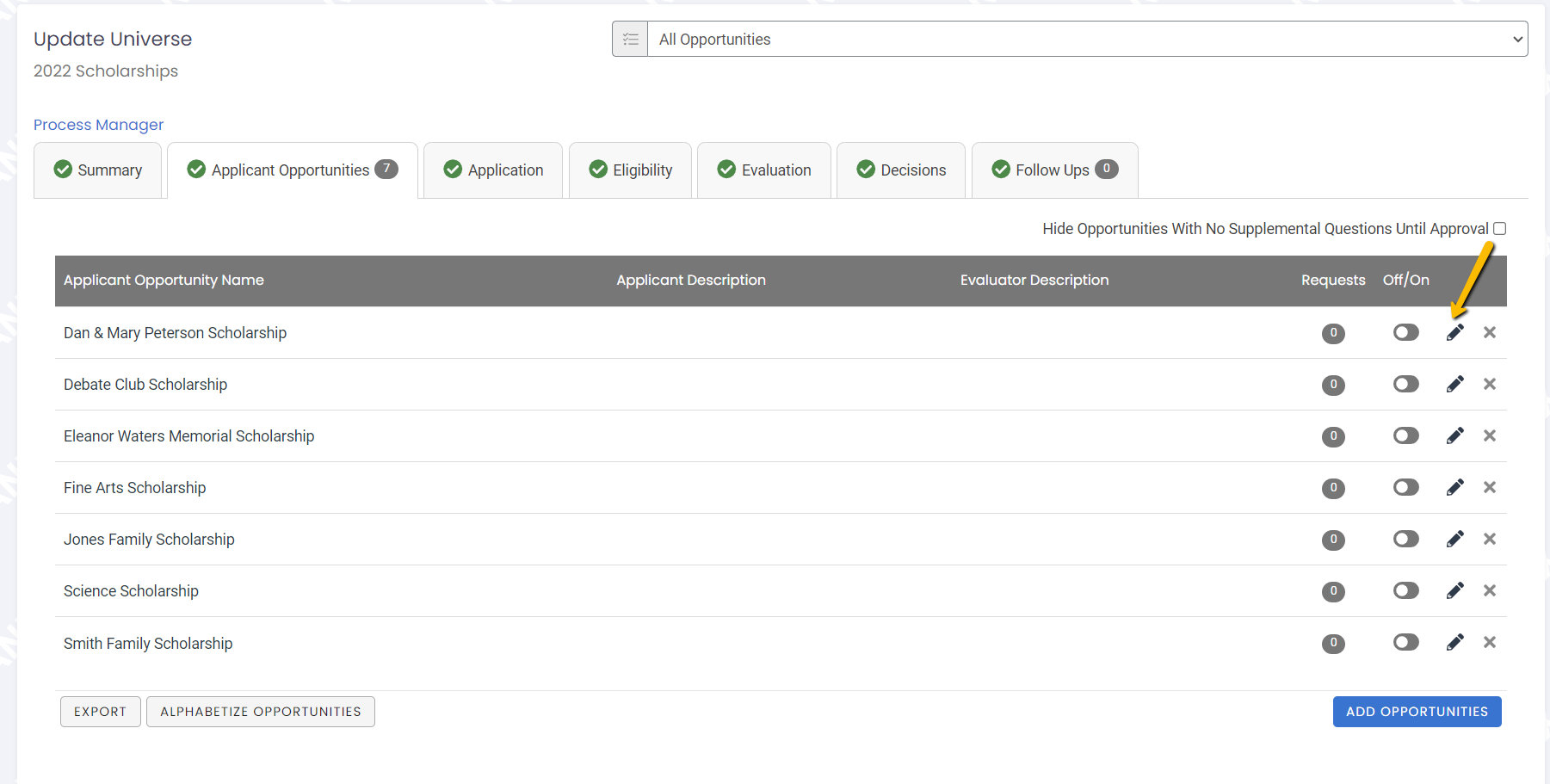Image resolution: width=1550 pixels, height=784 pixels.
Task: Delete the Debate Club Scholarship row
Action: click(x=1490, y=384)
